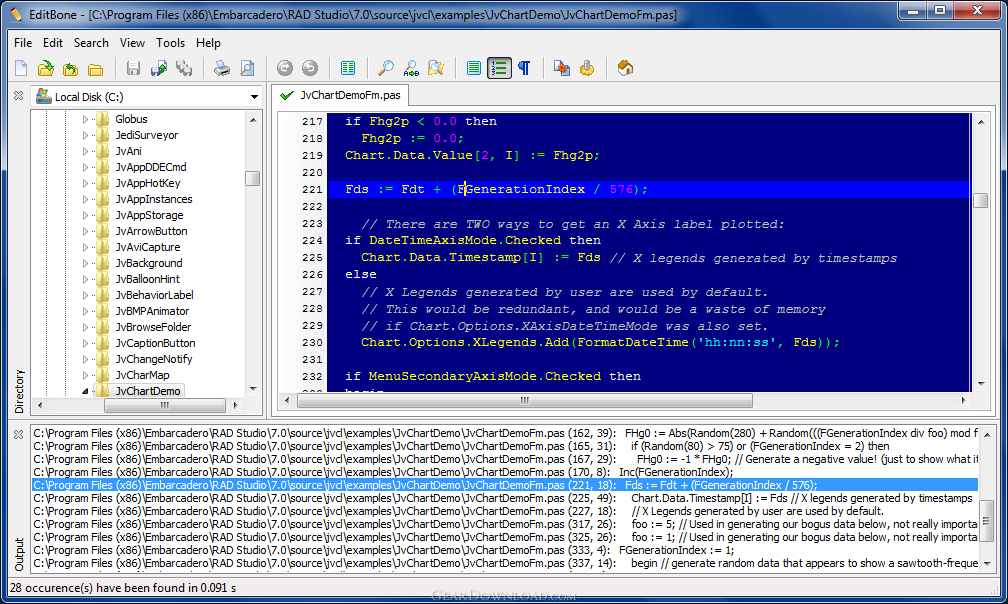This screenshot has height=604, width=1008.
Task: Click the Replace A-to-B icon
Action: pos(411,68)
